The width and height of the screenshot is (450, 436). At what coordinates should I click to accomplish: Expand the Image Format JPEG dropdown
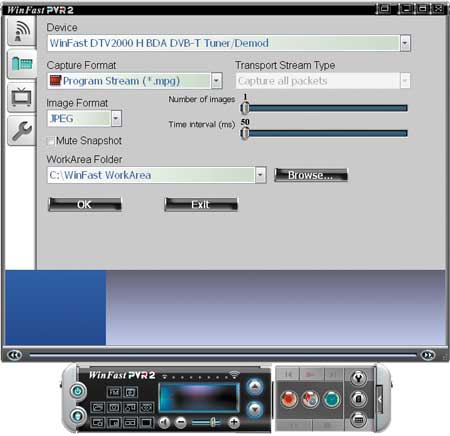(116, 118)
